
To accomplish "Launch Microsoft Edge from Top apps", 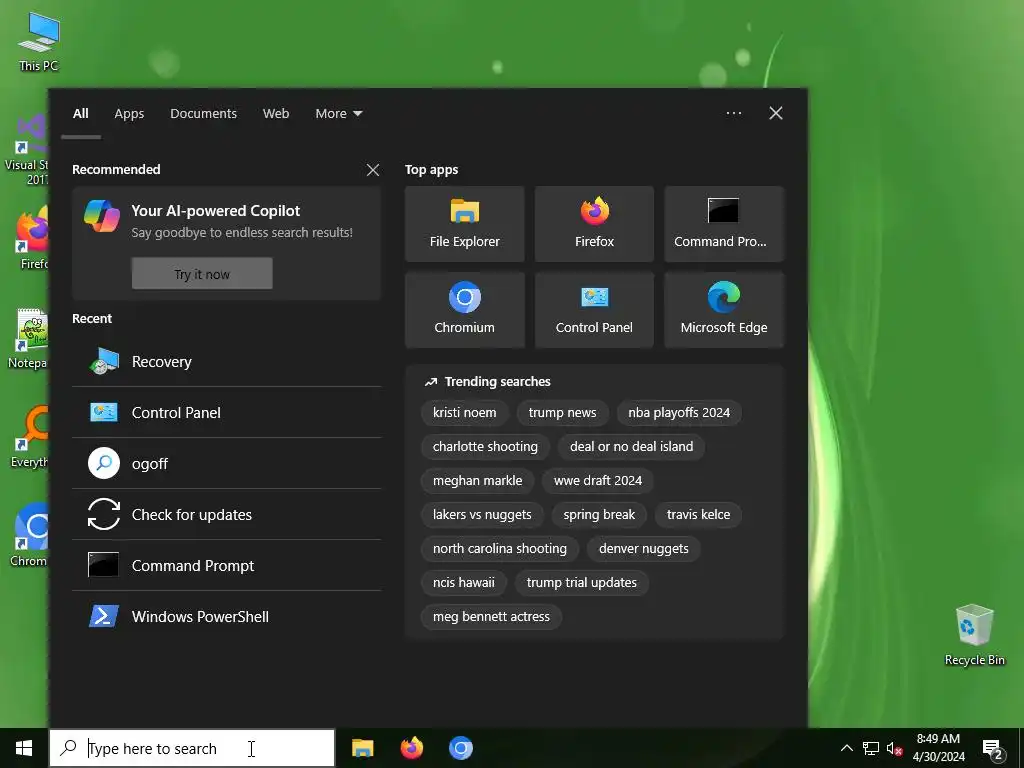I will (724, 310).
